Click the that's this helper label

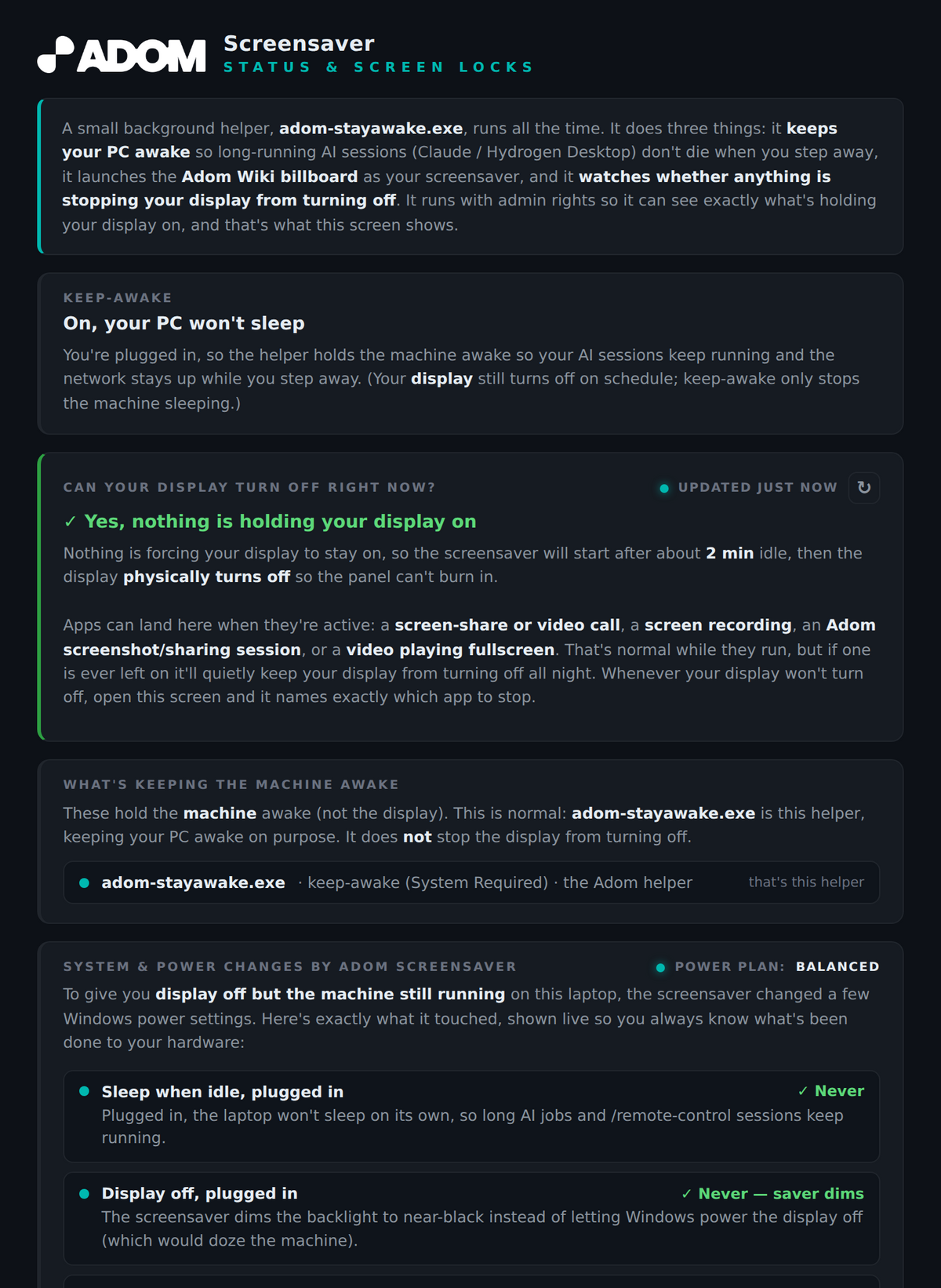coord(806,882)
